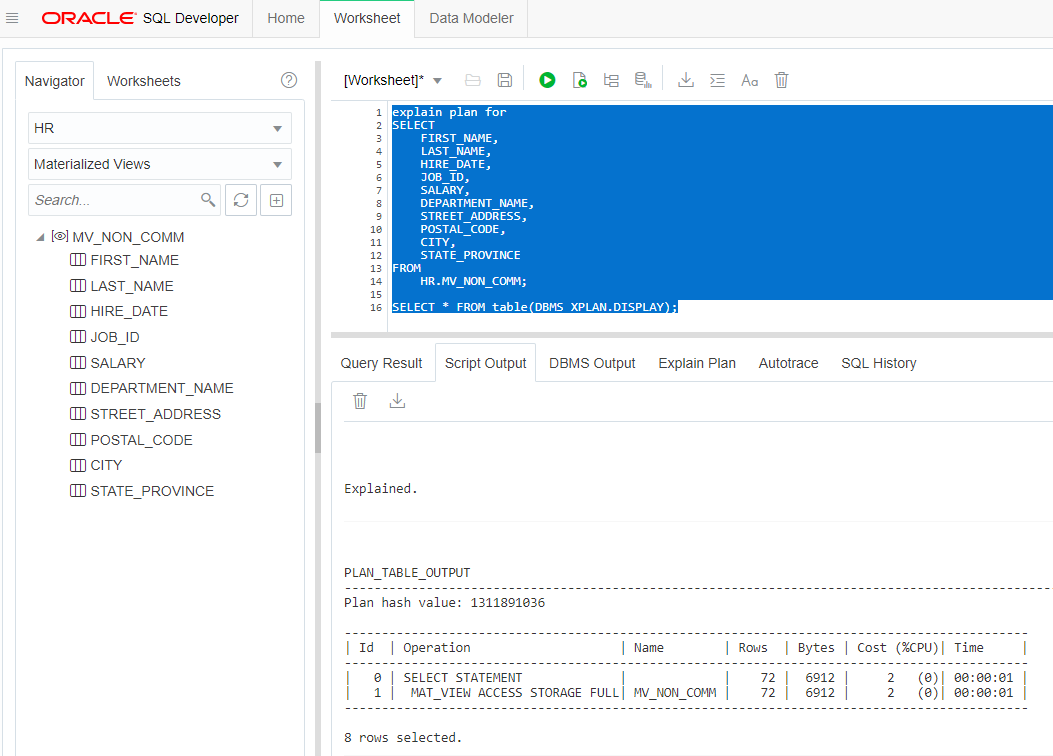
Task: Select the DEPARTMENT_NAME column in the tree
Action: click(x=162, y=388)
